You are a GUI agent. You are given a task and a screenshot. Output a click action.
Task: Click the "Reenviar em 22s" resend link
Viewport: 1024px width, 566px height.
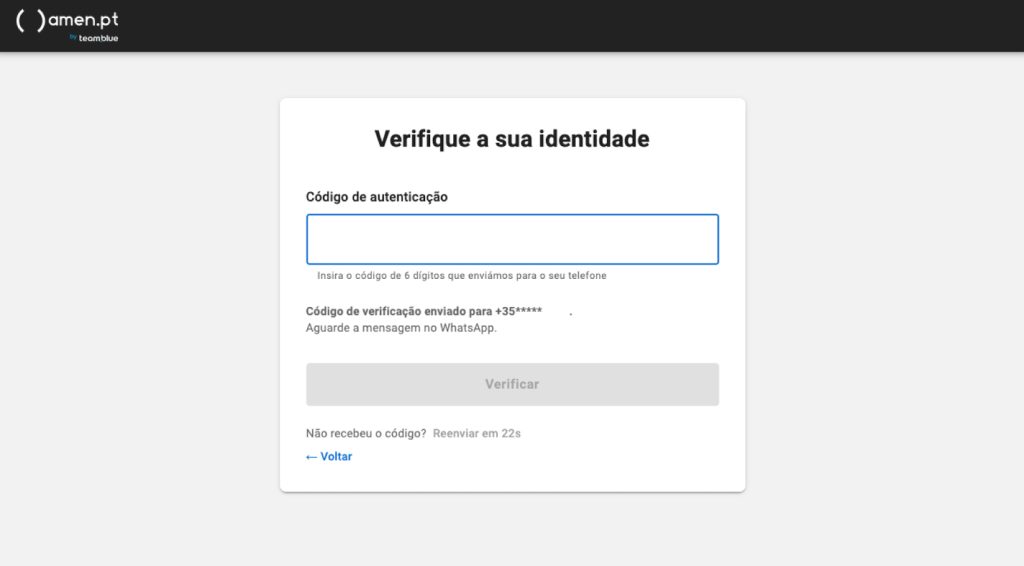click(477, 434)
